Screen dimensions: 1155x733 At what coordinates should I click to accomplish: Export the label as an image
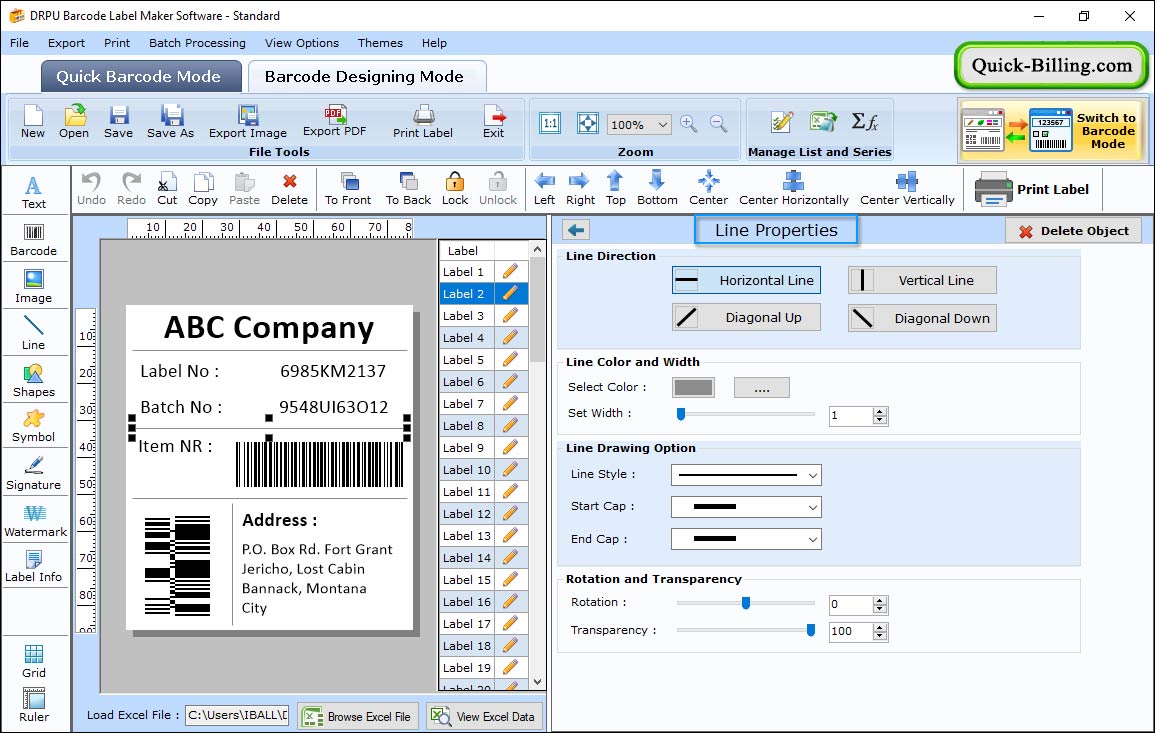(x=248, y=122)
